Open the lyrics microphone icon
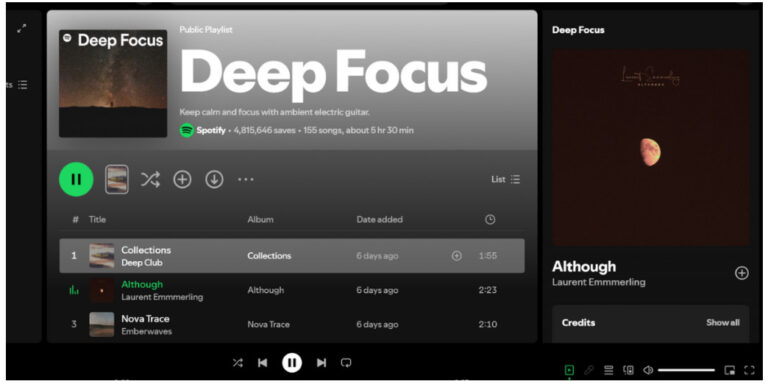The image size is (768, 384). pos(589,370)
